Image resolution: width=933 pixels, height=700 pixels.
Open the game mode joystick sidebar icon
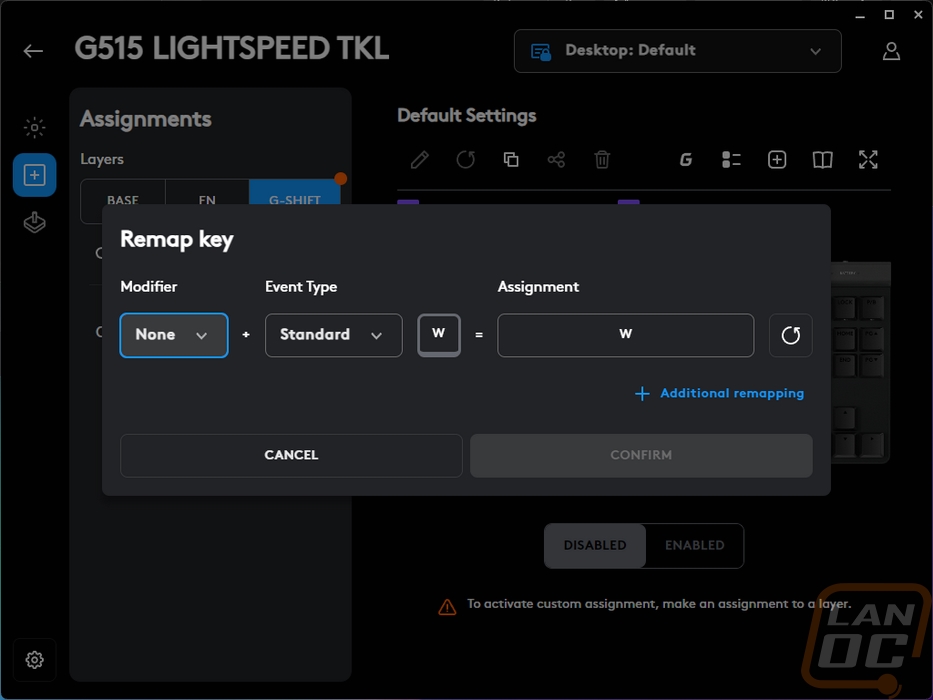[35, 223]
